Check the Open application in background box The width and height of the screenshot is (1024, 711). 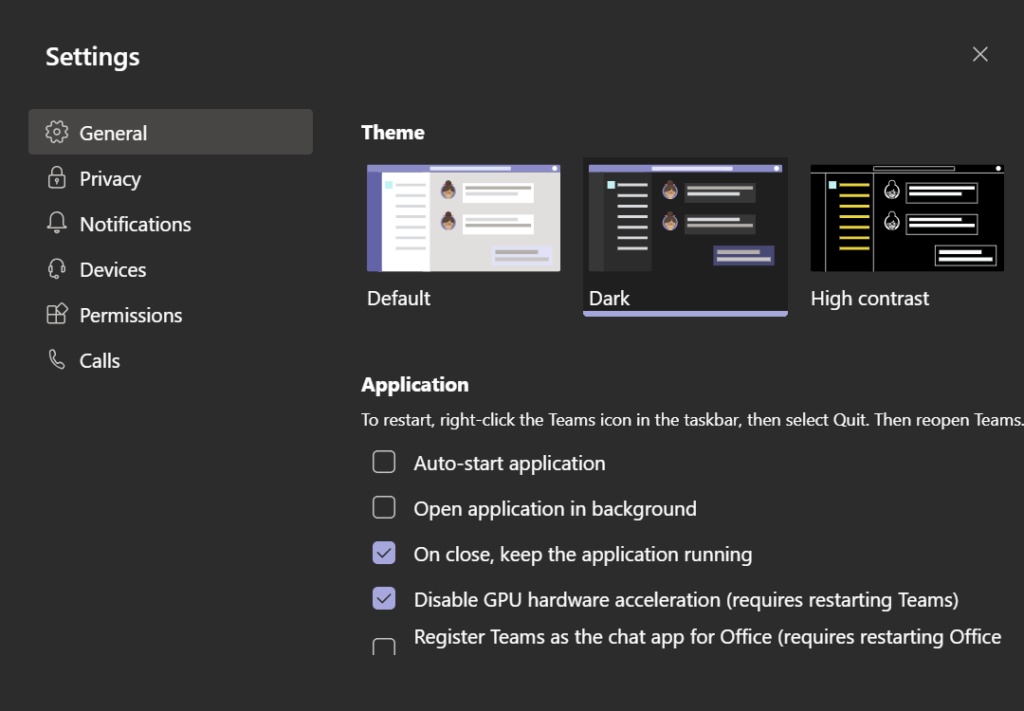click(384, 508)
